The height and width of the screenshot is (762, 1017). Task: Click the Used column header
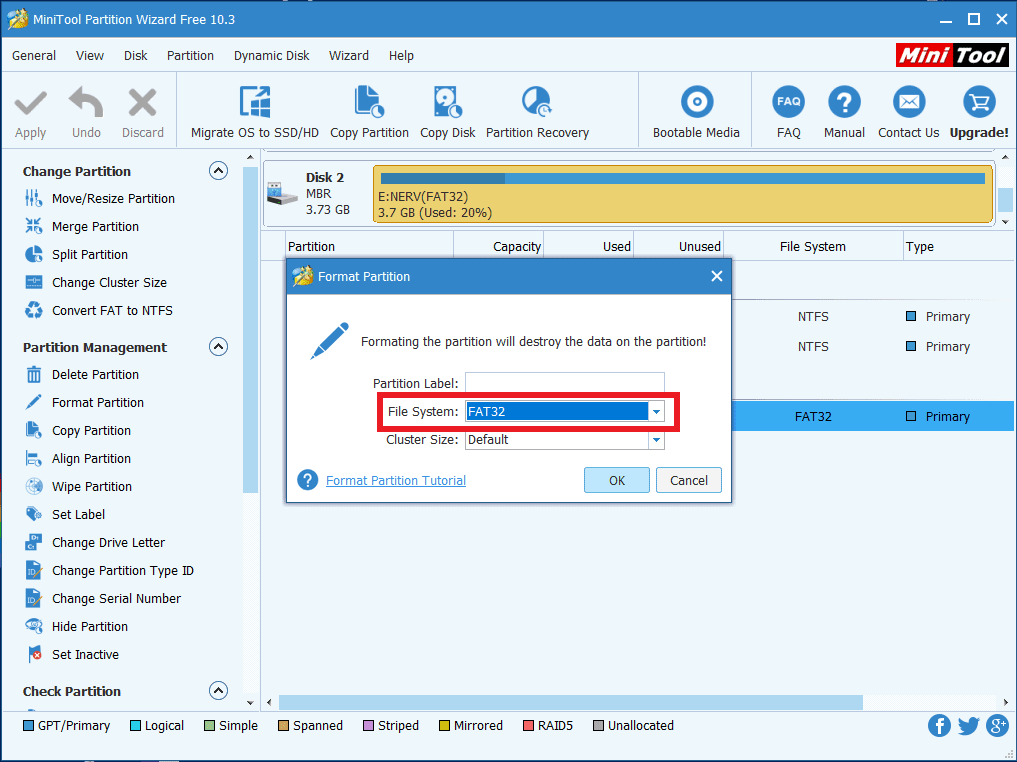point(589,246)
